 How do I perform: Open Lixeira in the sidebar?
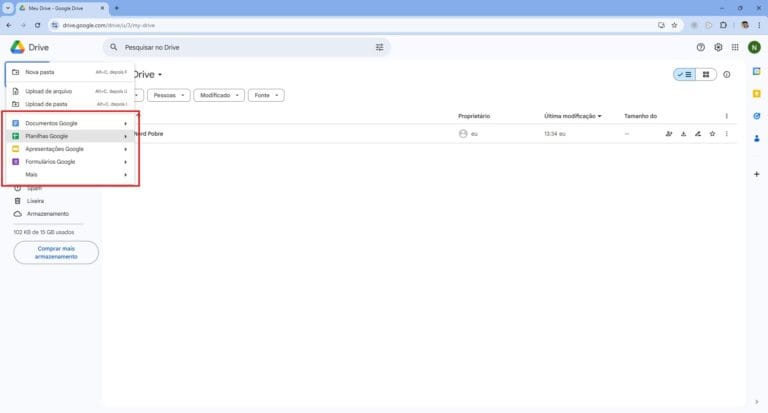[35, 201]
